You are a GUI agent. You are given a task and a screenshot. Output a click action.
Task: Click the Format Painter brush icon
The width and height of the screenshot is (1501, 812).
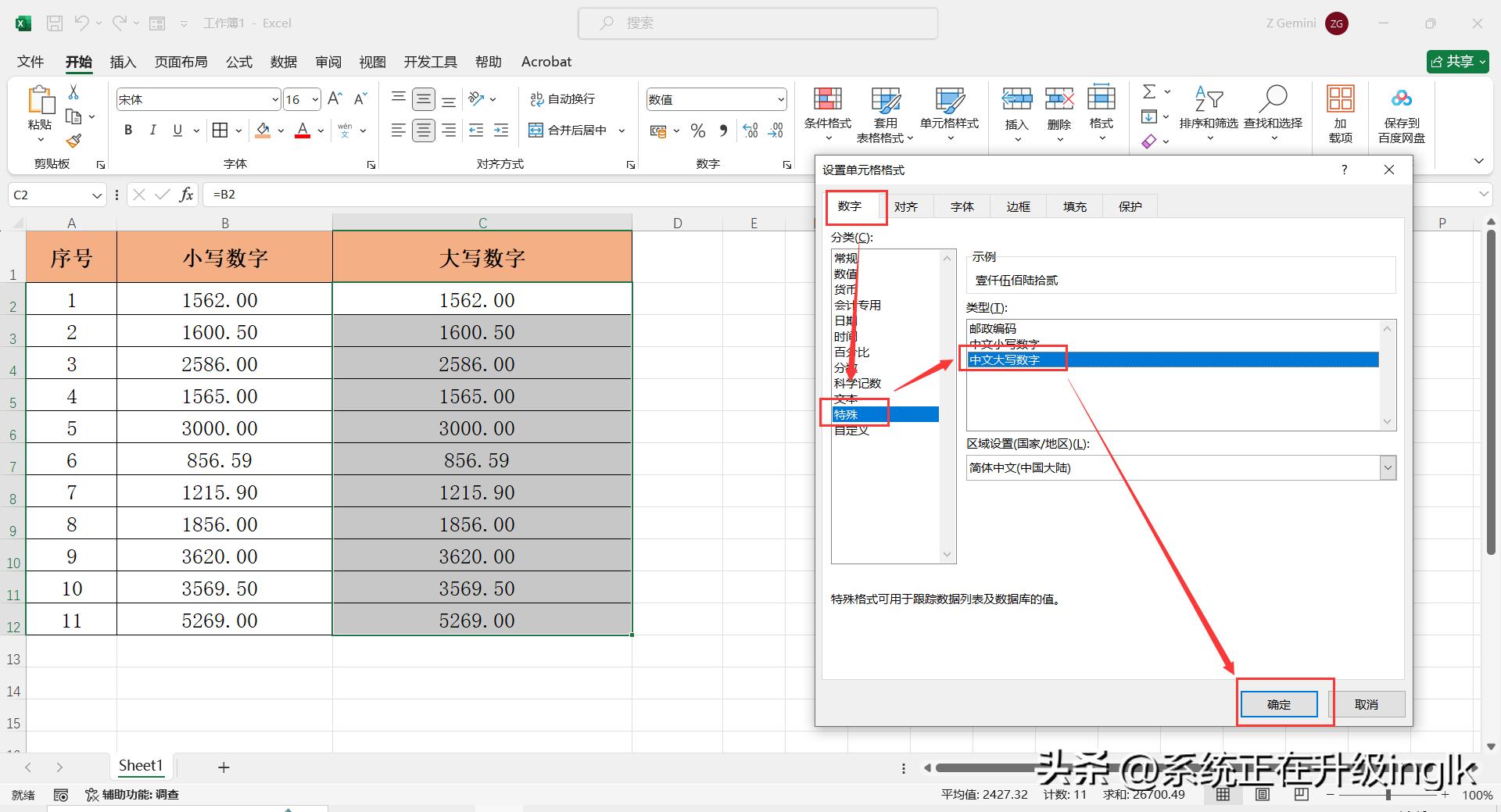click(x=73, y=141)
